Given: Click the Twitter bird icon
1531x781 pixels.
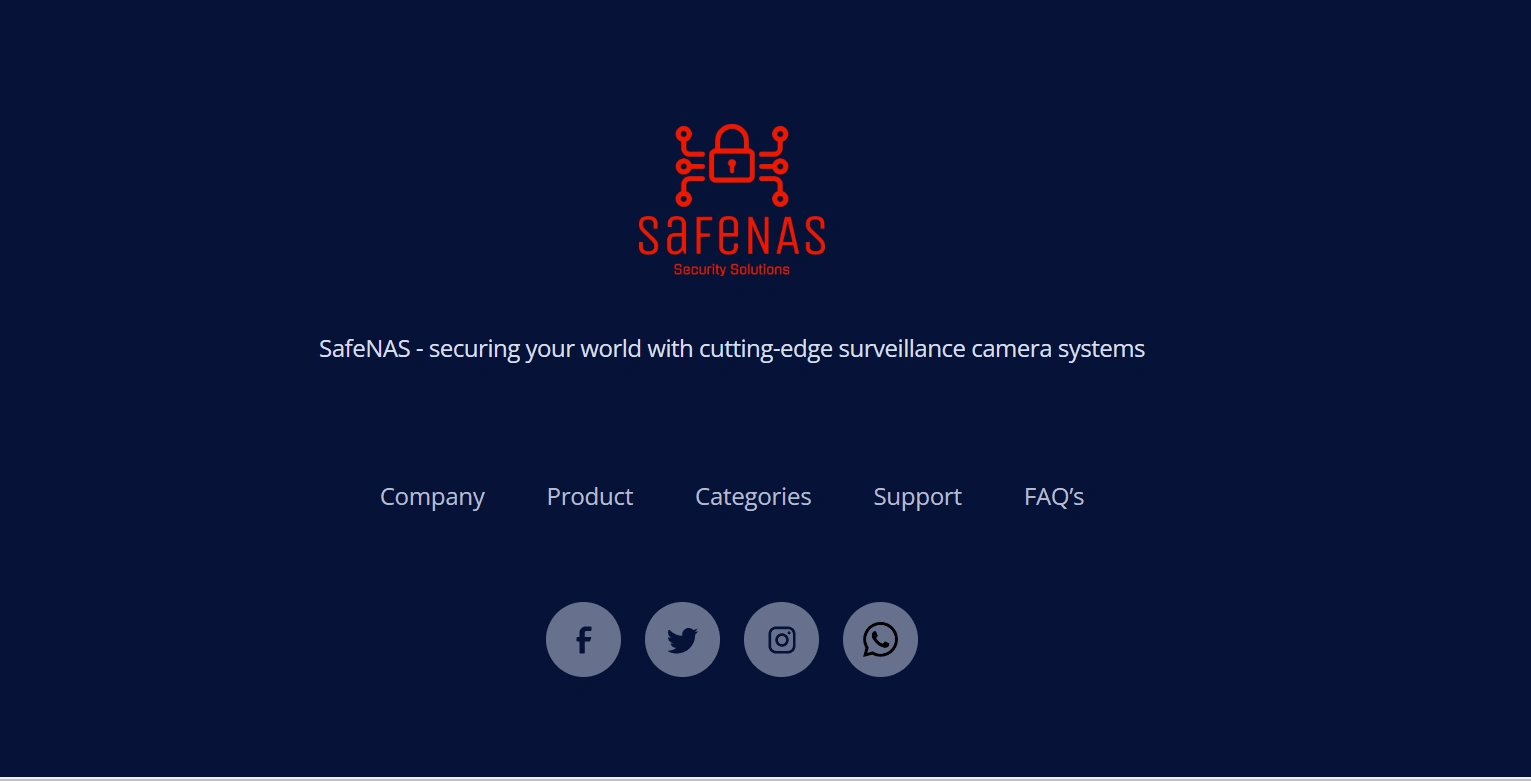Looking at the screenshot, I should point(682,639).
